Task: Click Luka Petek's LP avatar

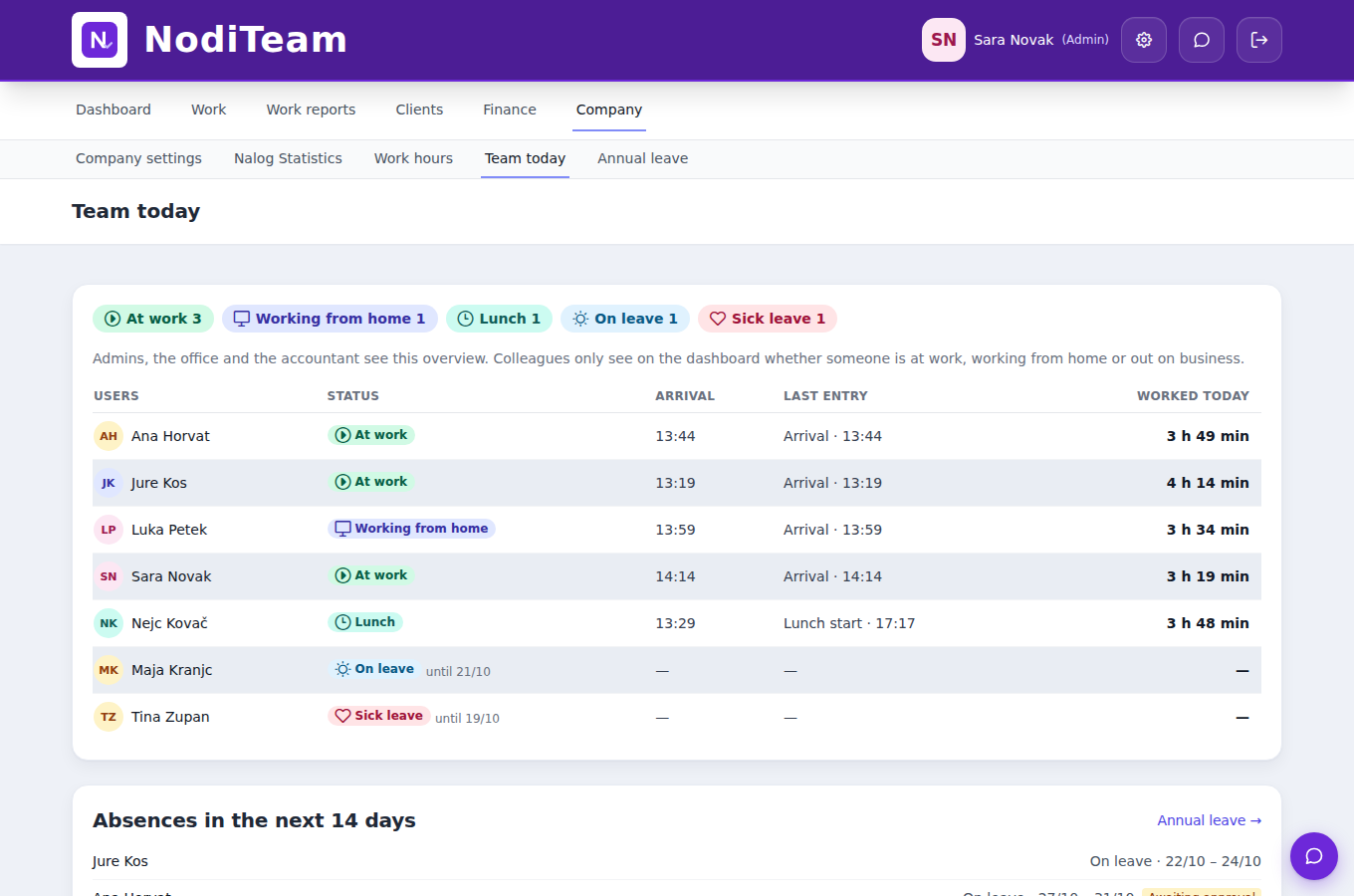Action: [109, 530]
